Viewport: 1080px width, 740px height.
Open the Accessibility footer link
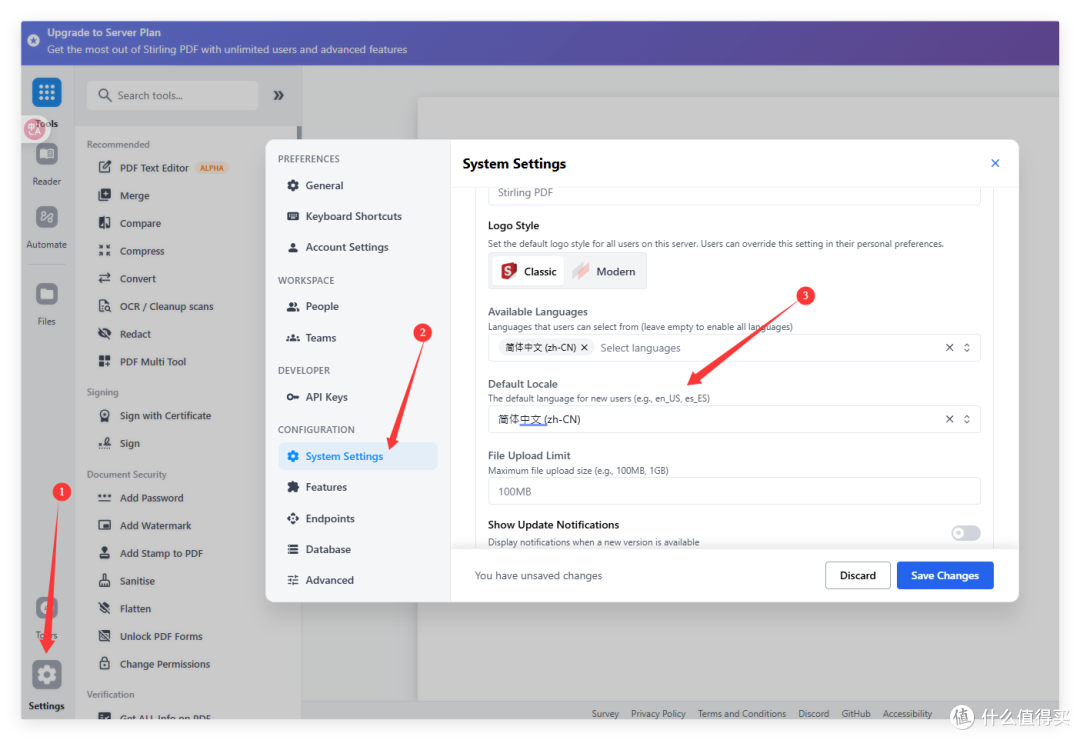click(x=907, y=714)
